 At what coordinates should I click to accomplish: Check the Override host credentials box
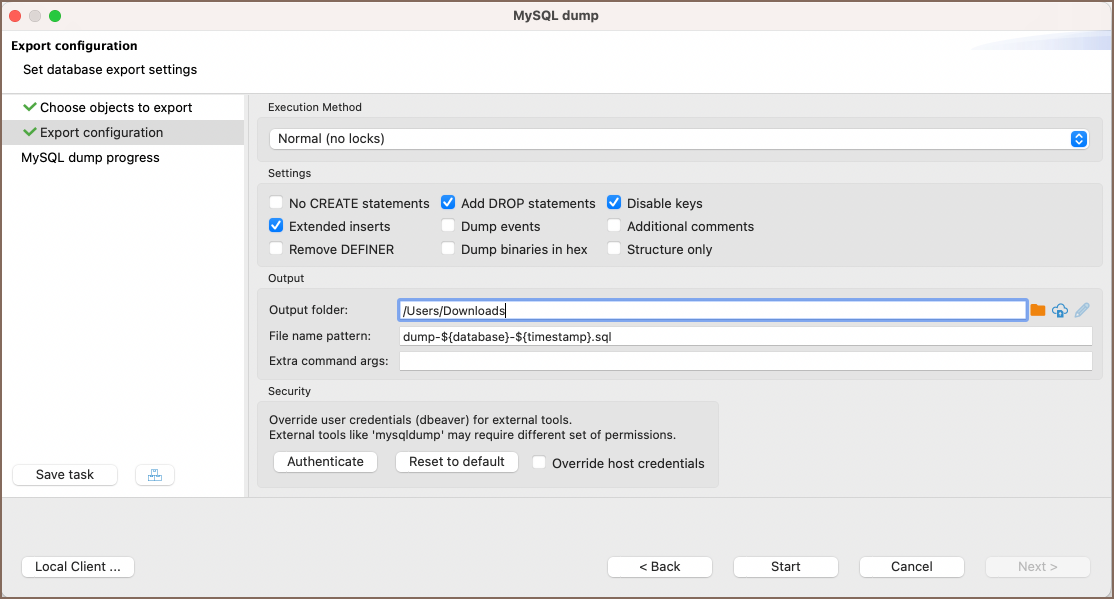pyautogui.click(x=540, y=463)
